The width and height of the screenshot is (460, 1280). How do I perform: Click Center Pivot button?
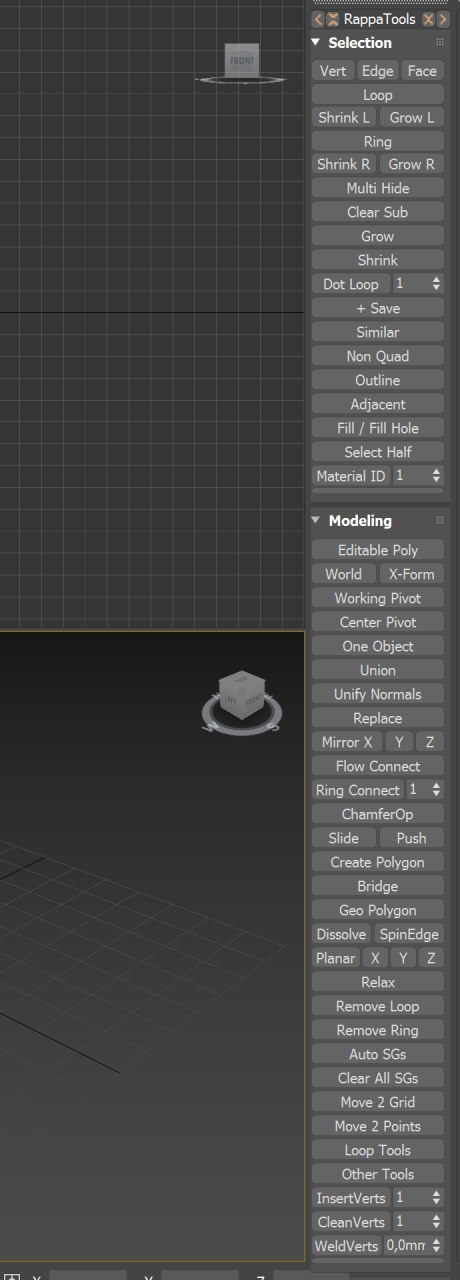pos(378,622)
